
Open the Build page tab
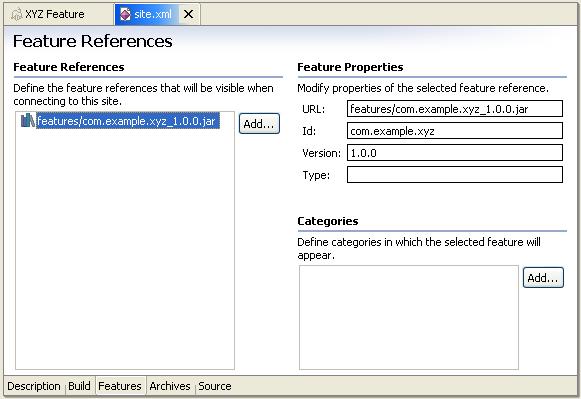point(79,386)
